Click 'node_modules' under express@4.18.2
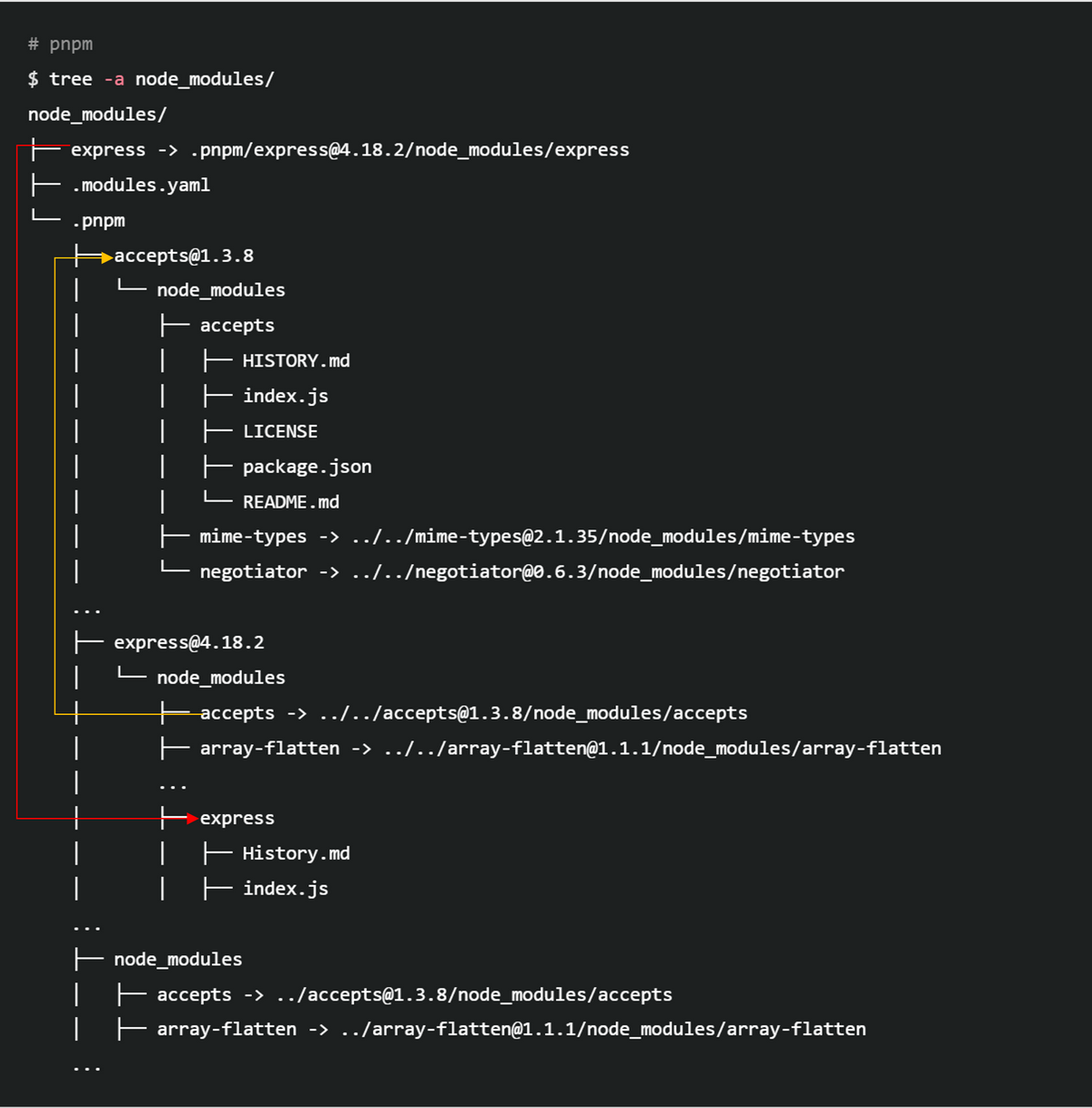The image size is (1092, 1108). pos(221,678)
